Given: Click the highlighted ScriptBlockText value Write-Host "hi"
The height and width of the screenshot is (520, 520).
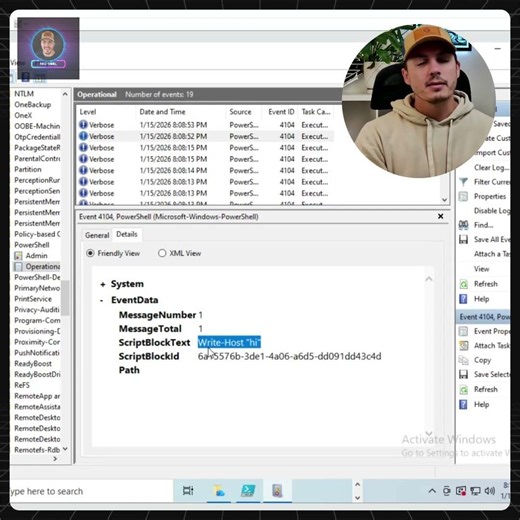Looking at the screenshot, I should [229, 342].
